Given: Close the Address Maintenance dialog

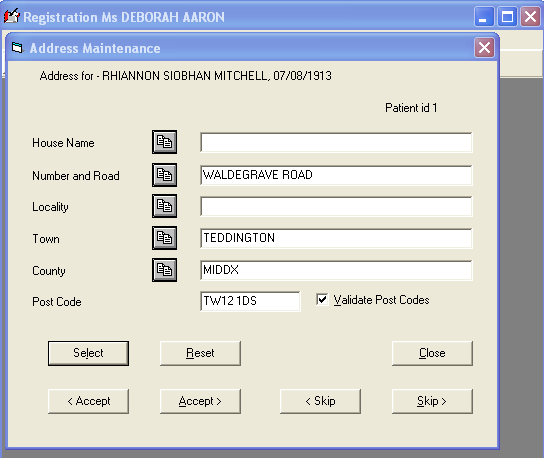Looking at the screenshot, I should tap(484, 48).
